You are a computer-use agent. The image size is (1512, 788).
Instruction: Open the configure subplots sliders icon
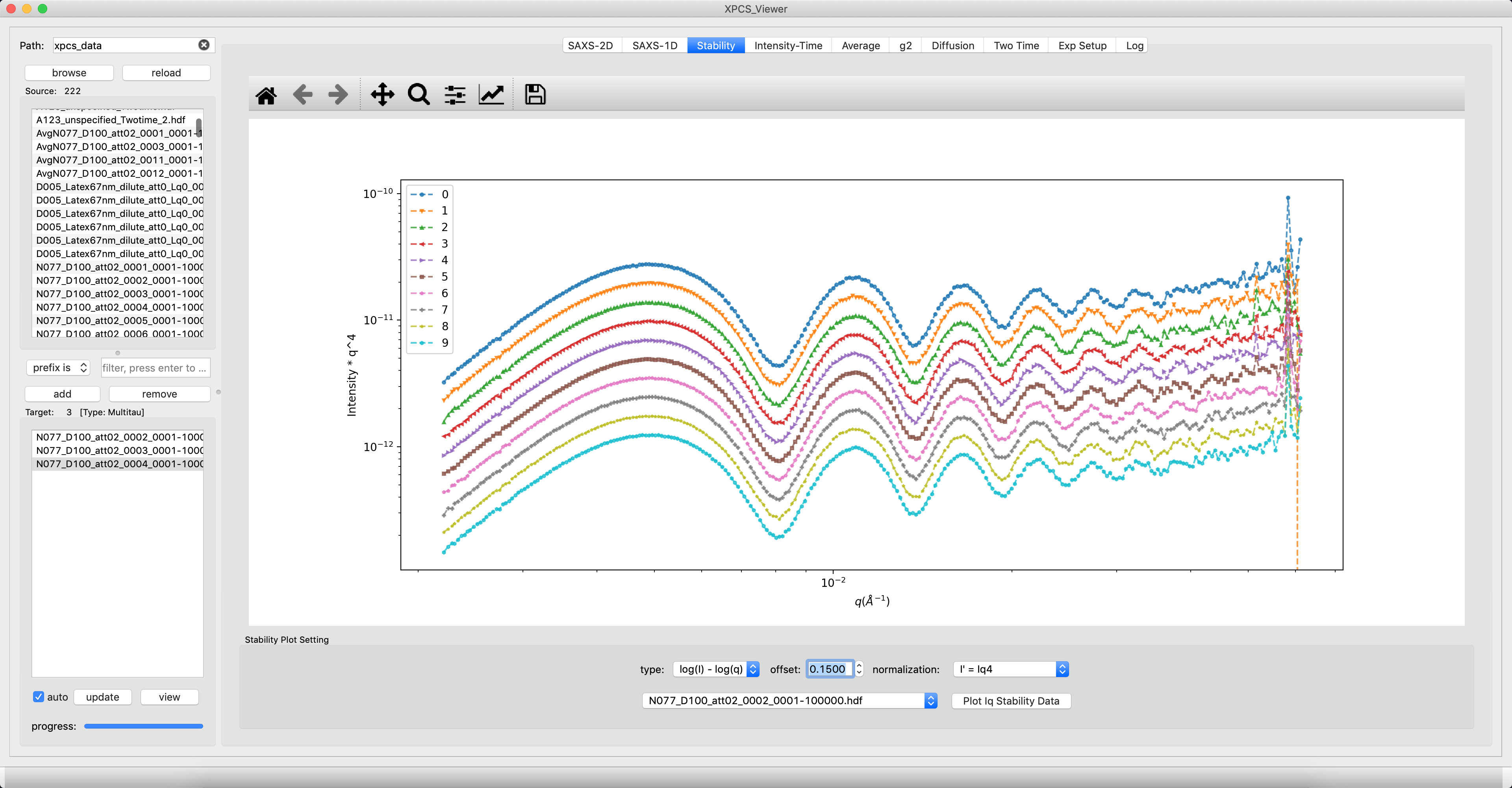pos(455,94)
